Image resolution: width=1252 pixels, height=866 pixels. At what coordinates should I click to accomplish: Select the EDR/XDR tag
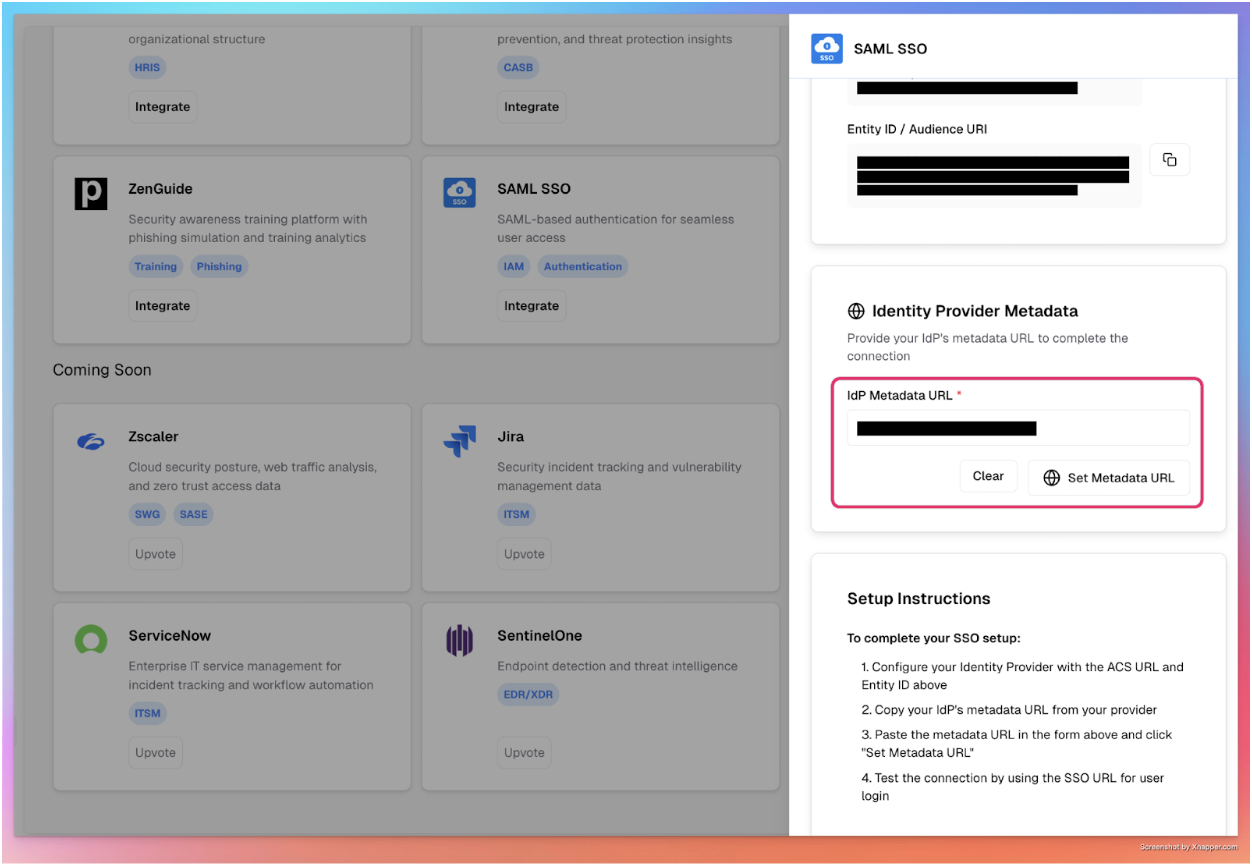pyautogui.click(x=529, y=694)
